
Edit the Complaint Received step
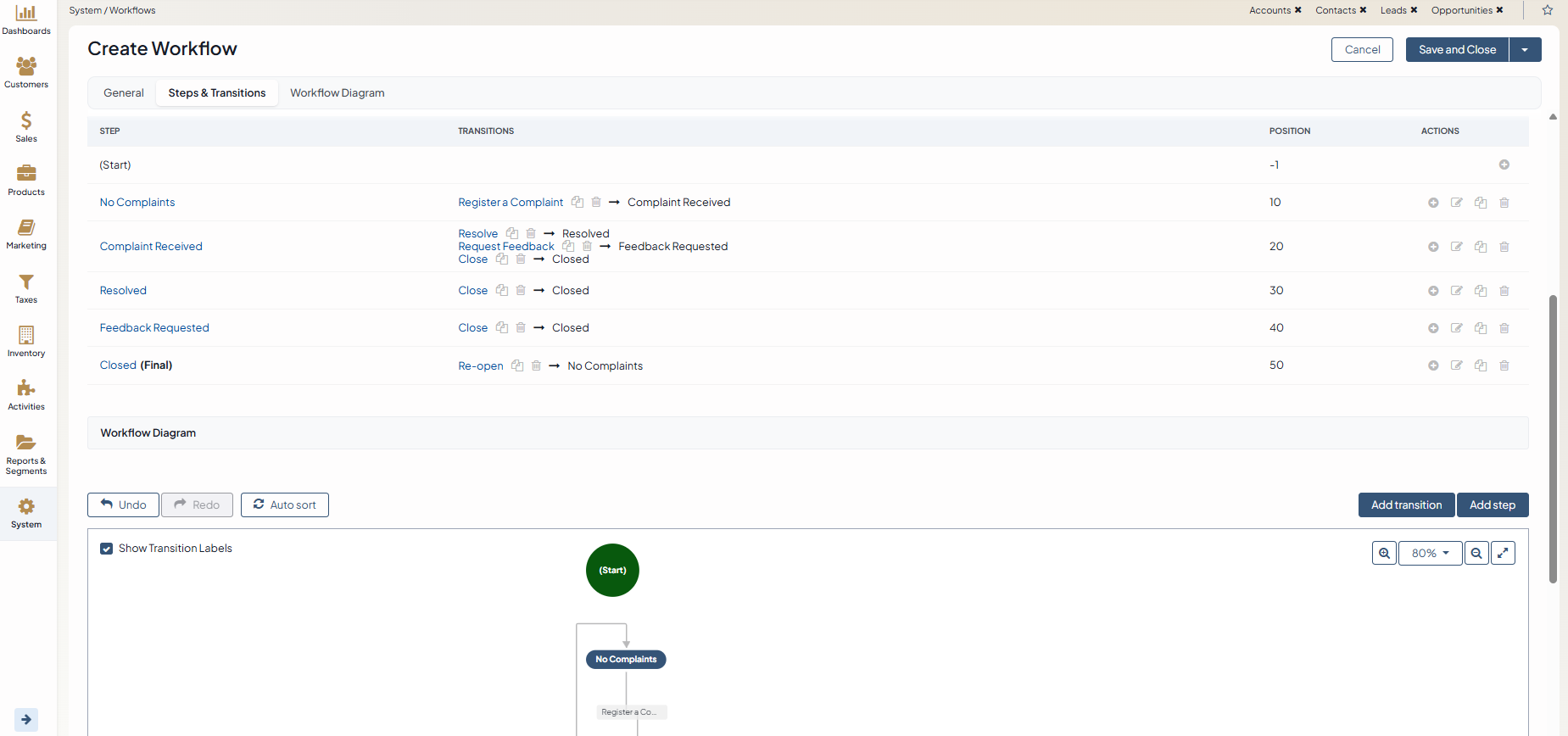1456,247
